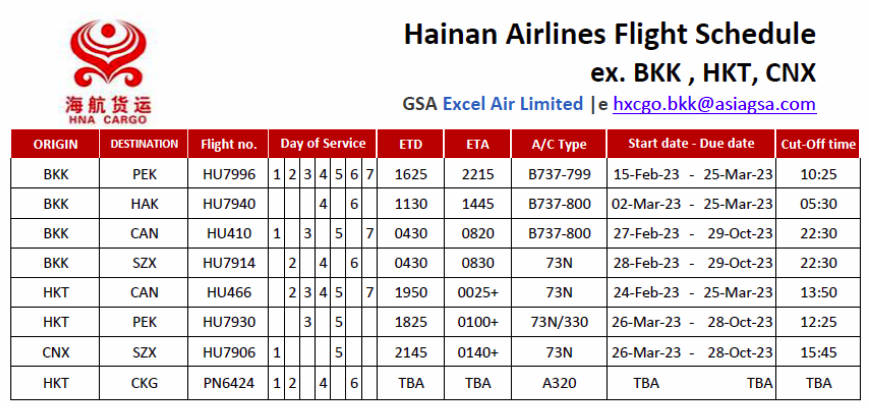Click the Day of Service header

coord(323,144)
